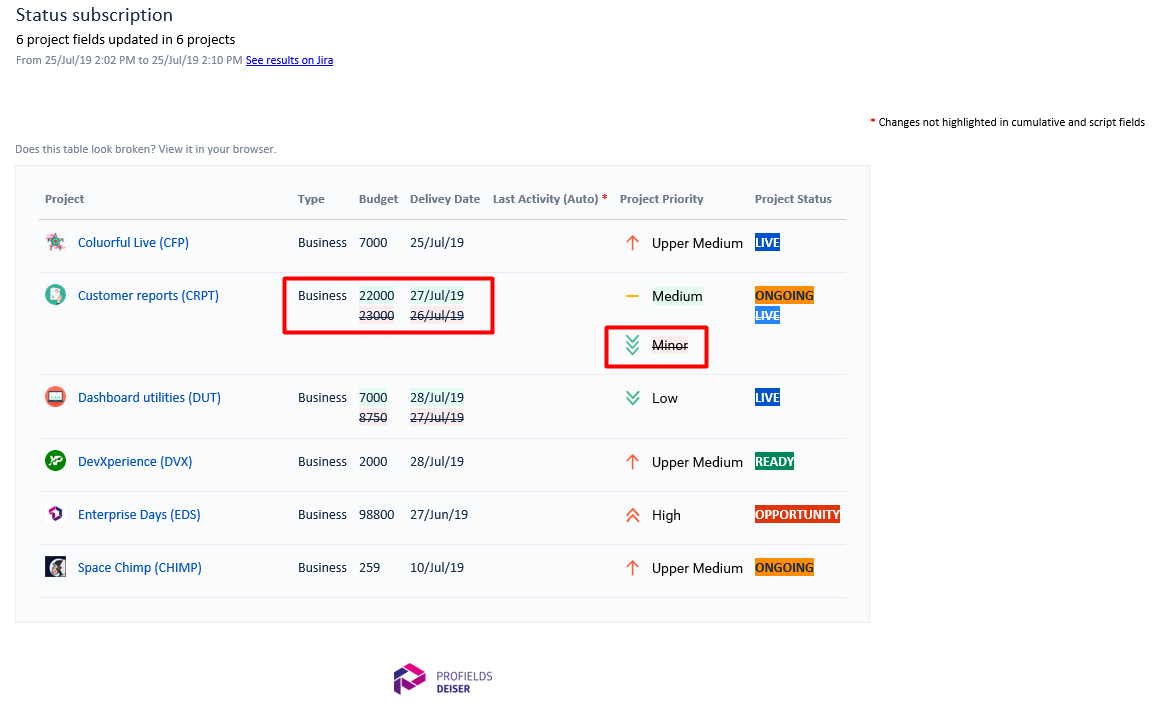Screen dimensions: 1161x709
Task: Click the Medium priority dash icon
Action: 632,296
